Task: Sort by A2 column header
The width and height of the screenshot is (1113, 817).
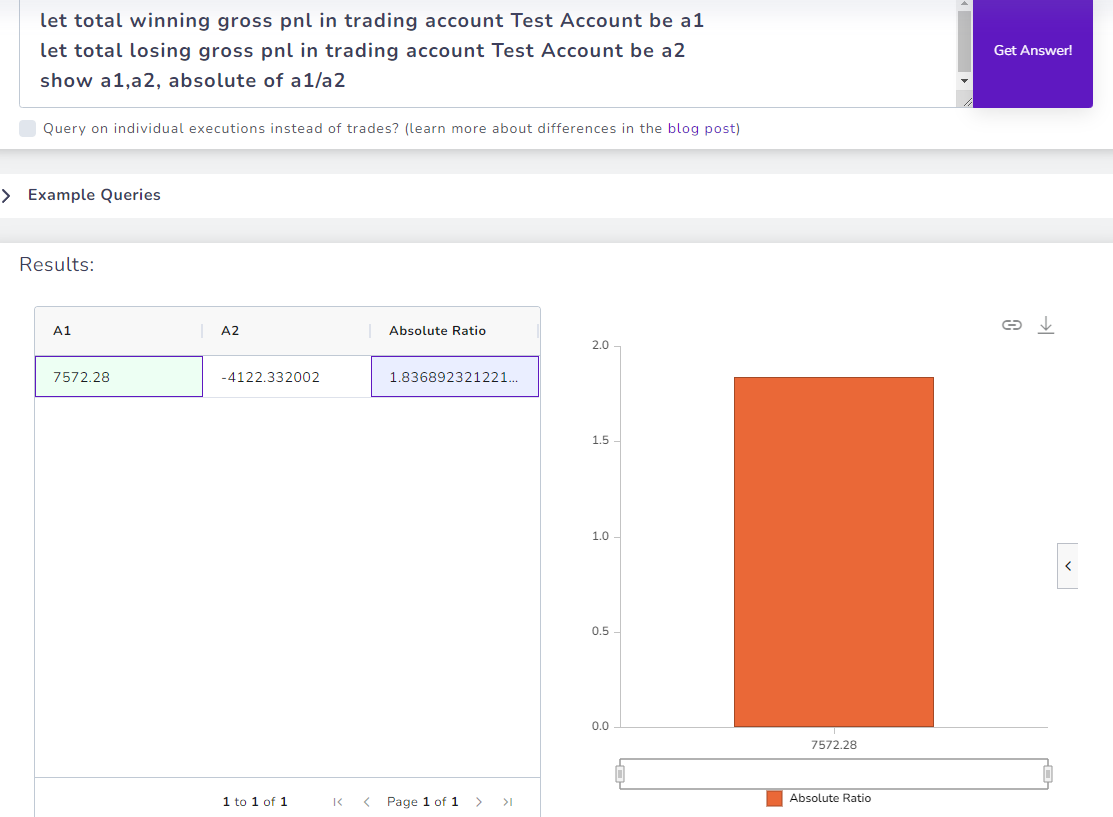Action: [x=230, y=331]
